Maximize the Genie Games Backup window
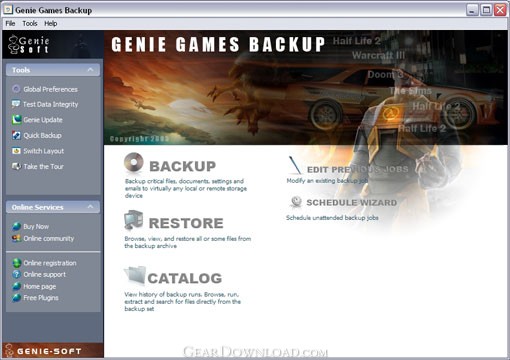The height and width of the screenshot is (360, 510). point(486,10)
